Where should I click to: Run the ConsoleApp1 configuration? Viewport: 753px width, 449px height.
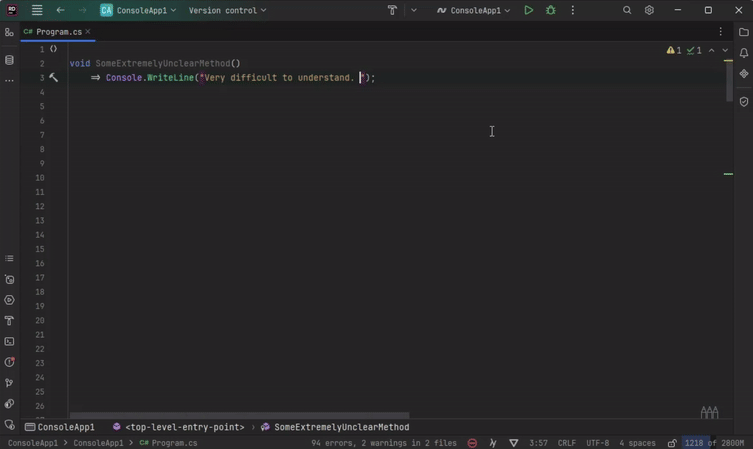click(x=528, y=10)
